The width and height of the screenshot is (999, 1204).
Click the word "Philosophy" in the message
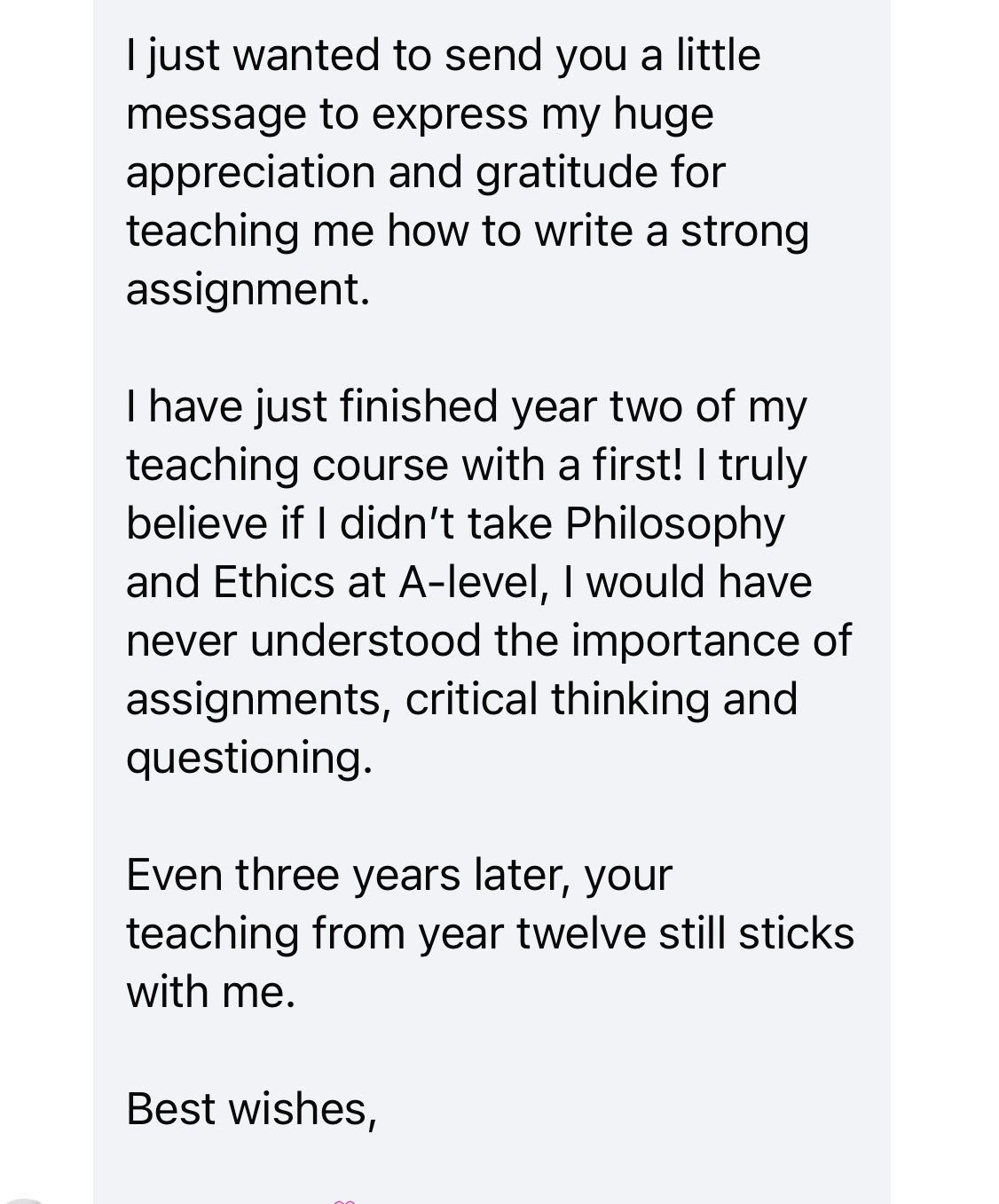point(674,523)
